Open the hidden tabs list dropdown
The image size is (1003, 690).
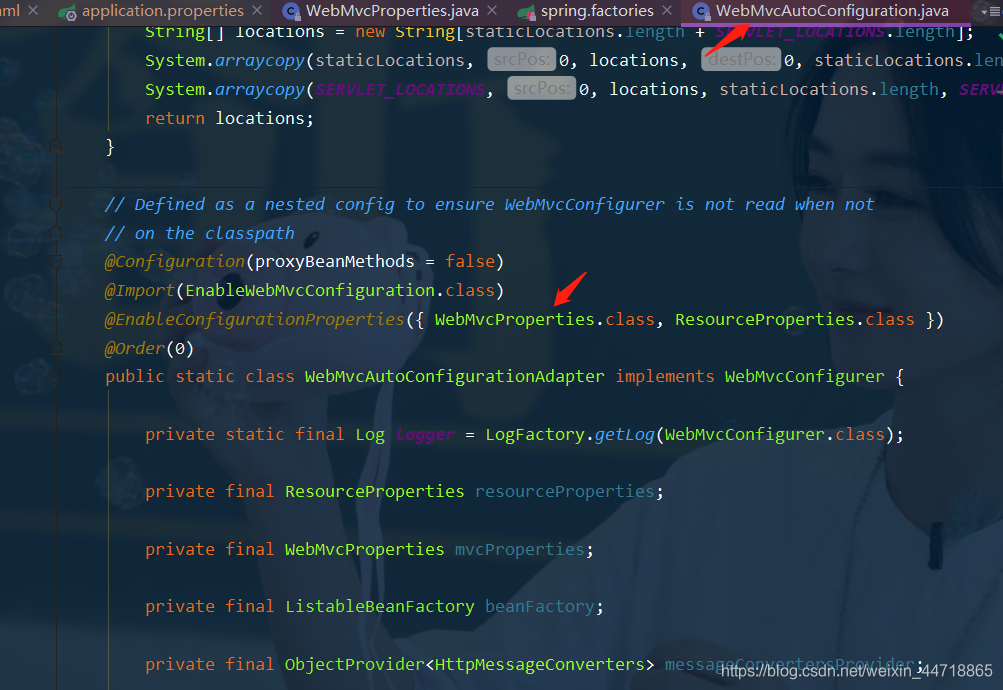tap(990, 11)
